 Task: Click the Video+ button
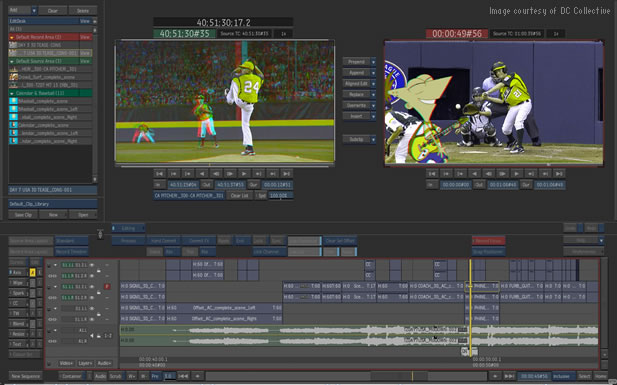66,363
